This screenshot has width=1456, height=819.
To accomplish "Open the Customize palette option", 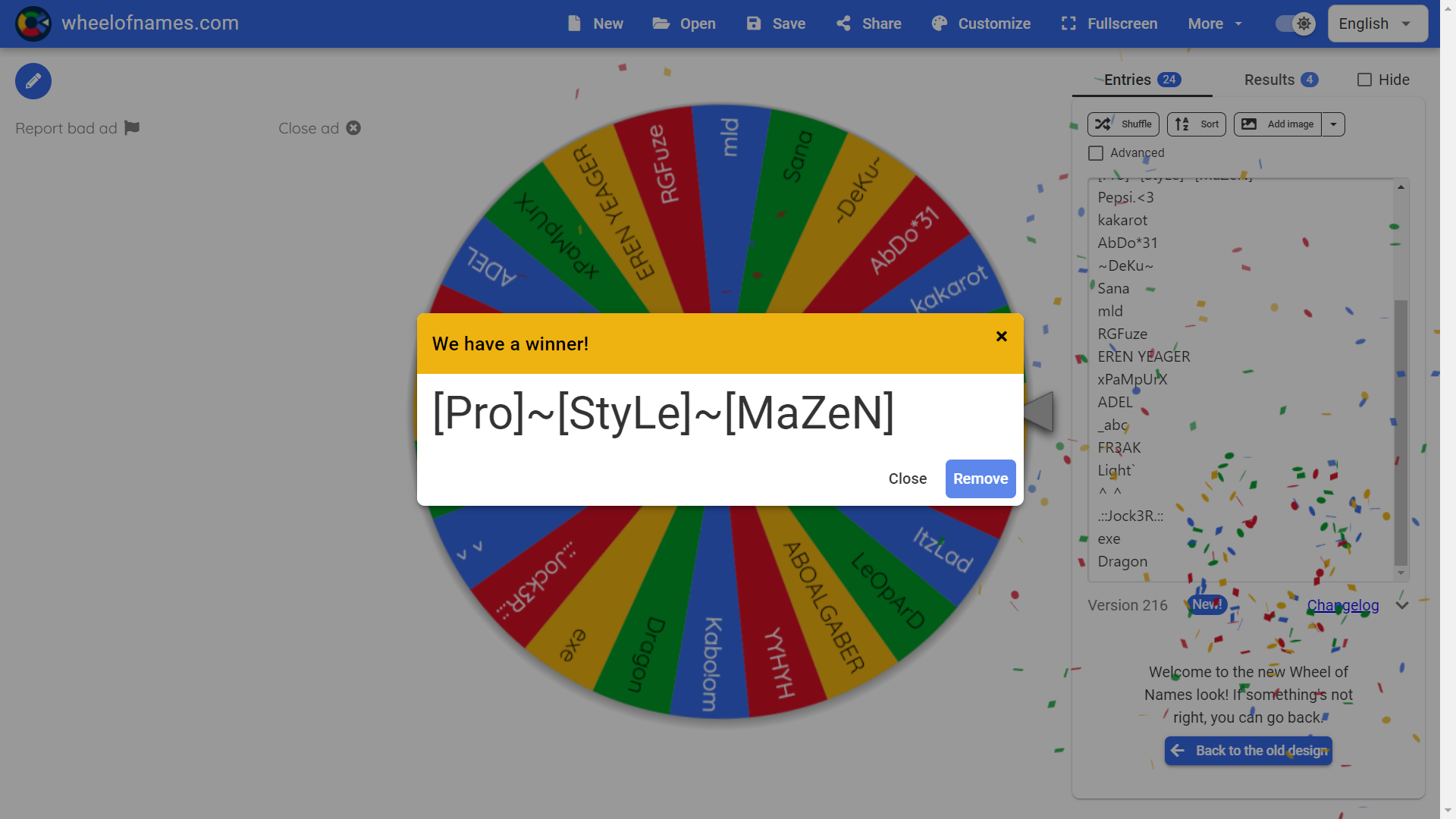I will pos(981,24).
